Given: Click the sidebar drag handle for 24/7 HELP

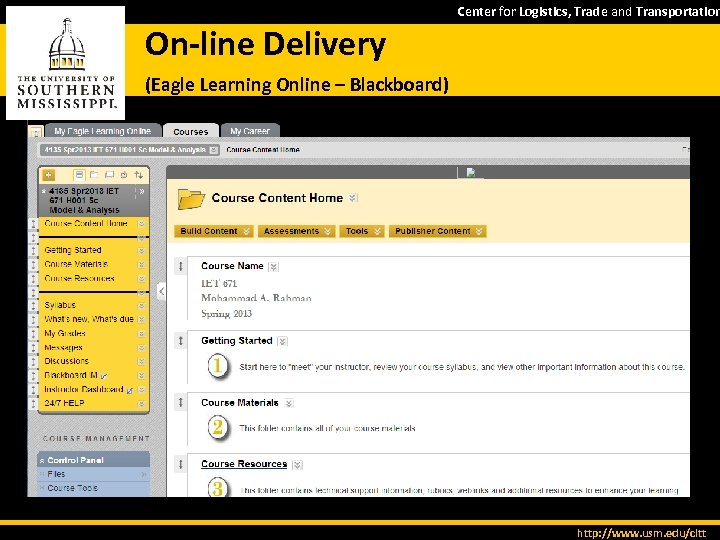Looking at the screenshot, I should 34,403.
